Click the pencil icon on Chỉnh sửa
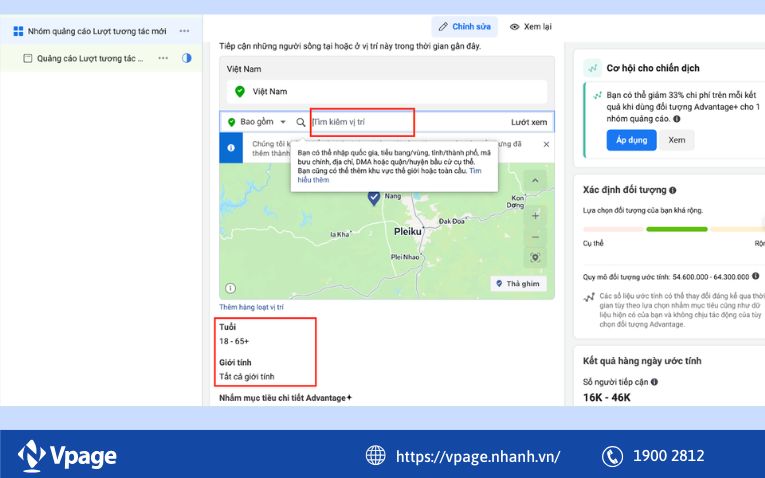The width and height of the screenshot is (765, 478). click(443, 27)
